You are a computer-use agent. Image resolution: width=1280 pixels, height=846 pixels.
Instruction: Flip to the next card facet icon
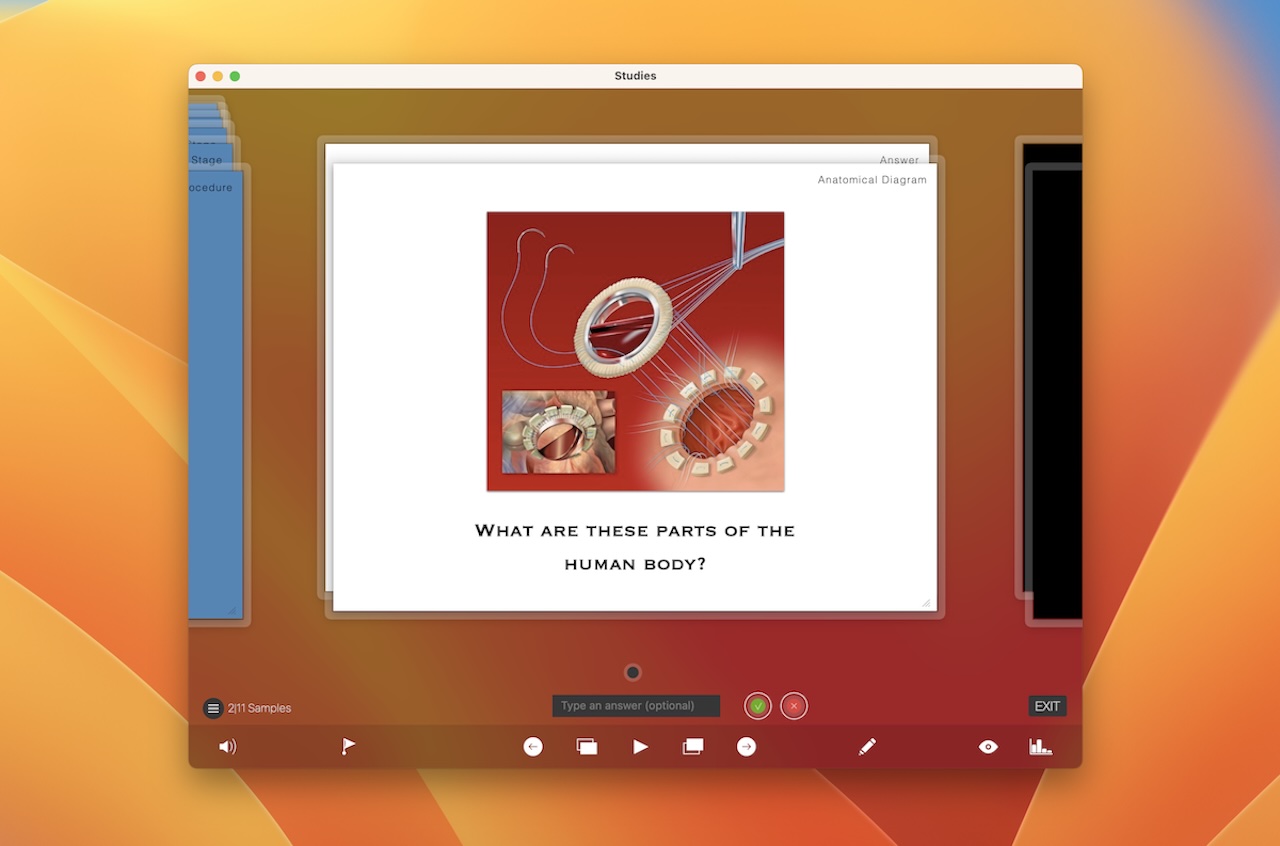coord(693,746)
